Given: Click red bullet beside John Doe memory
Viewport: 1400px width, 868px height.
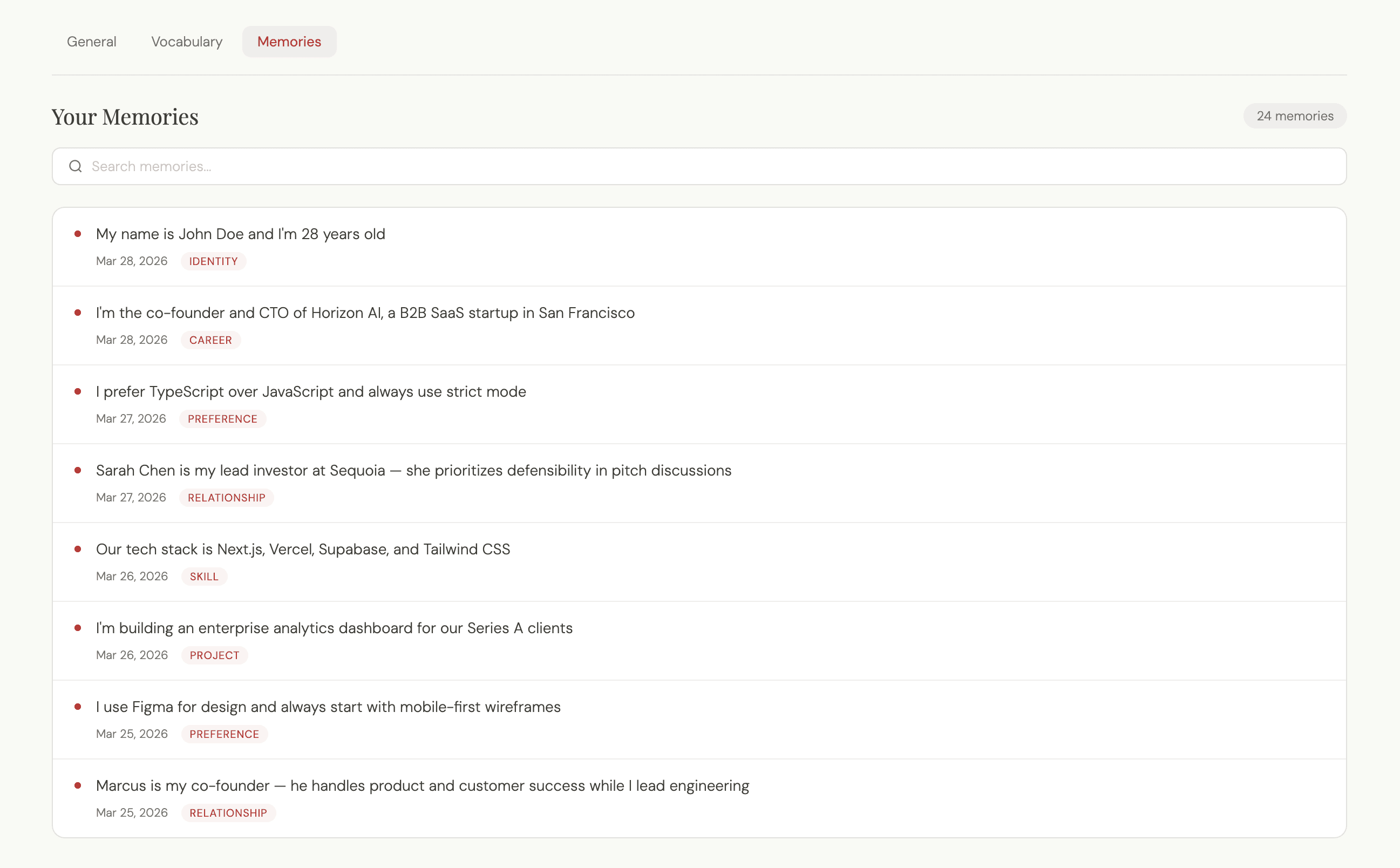Looking at the screenshot, I should (78, 234).
